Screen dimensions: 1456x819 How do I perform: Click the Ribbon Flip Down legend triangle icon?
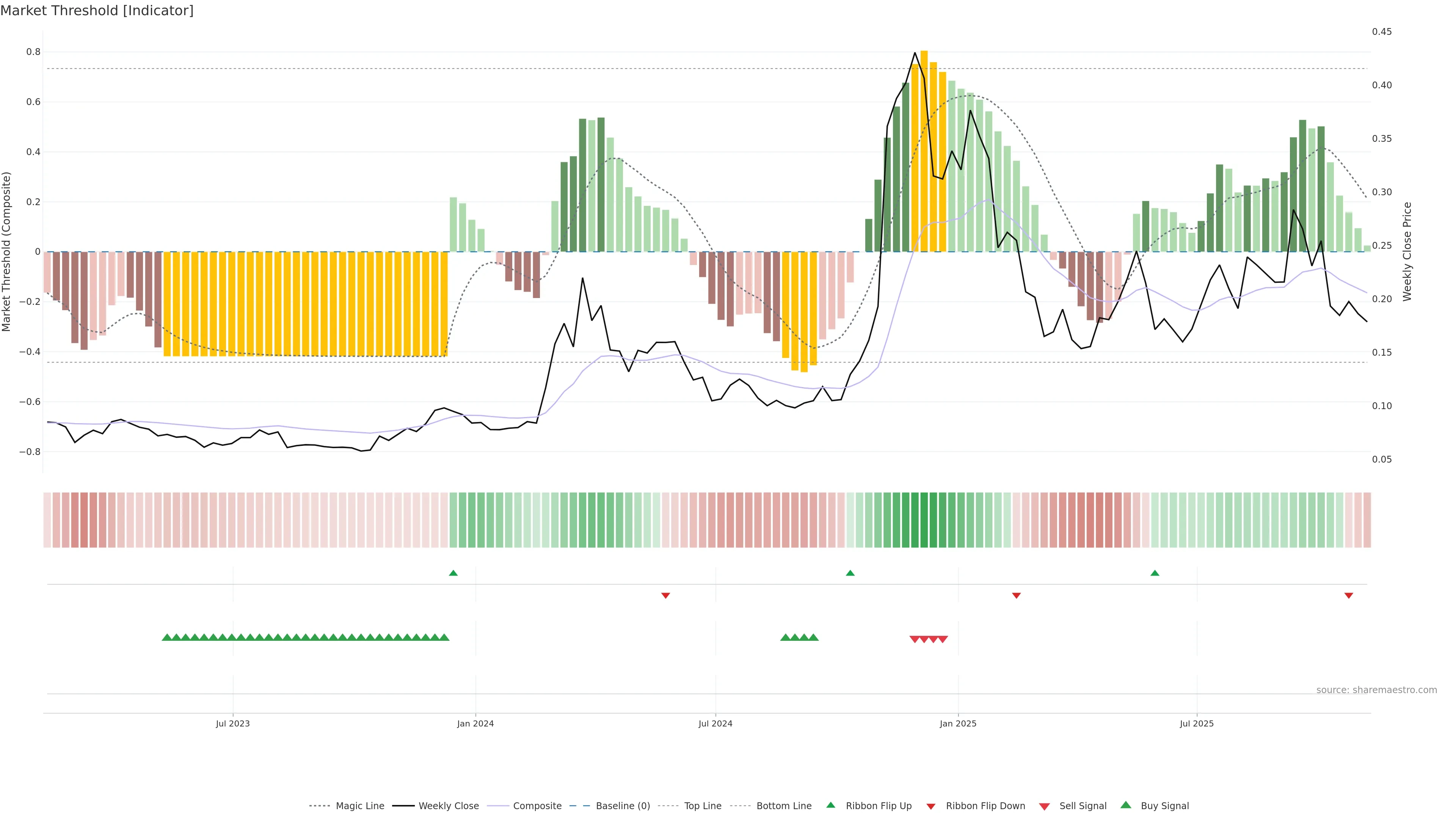point(931,806)
